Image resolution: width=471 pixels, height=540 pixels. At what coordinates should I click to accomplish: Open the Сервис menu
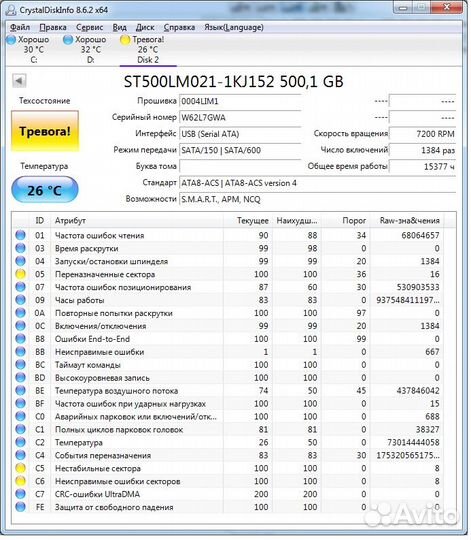point(90,27)
